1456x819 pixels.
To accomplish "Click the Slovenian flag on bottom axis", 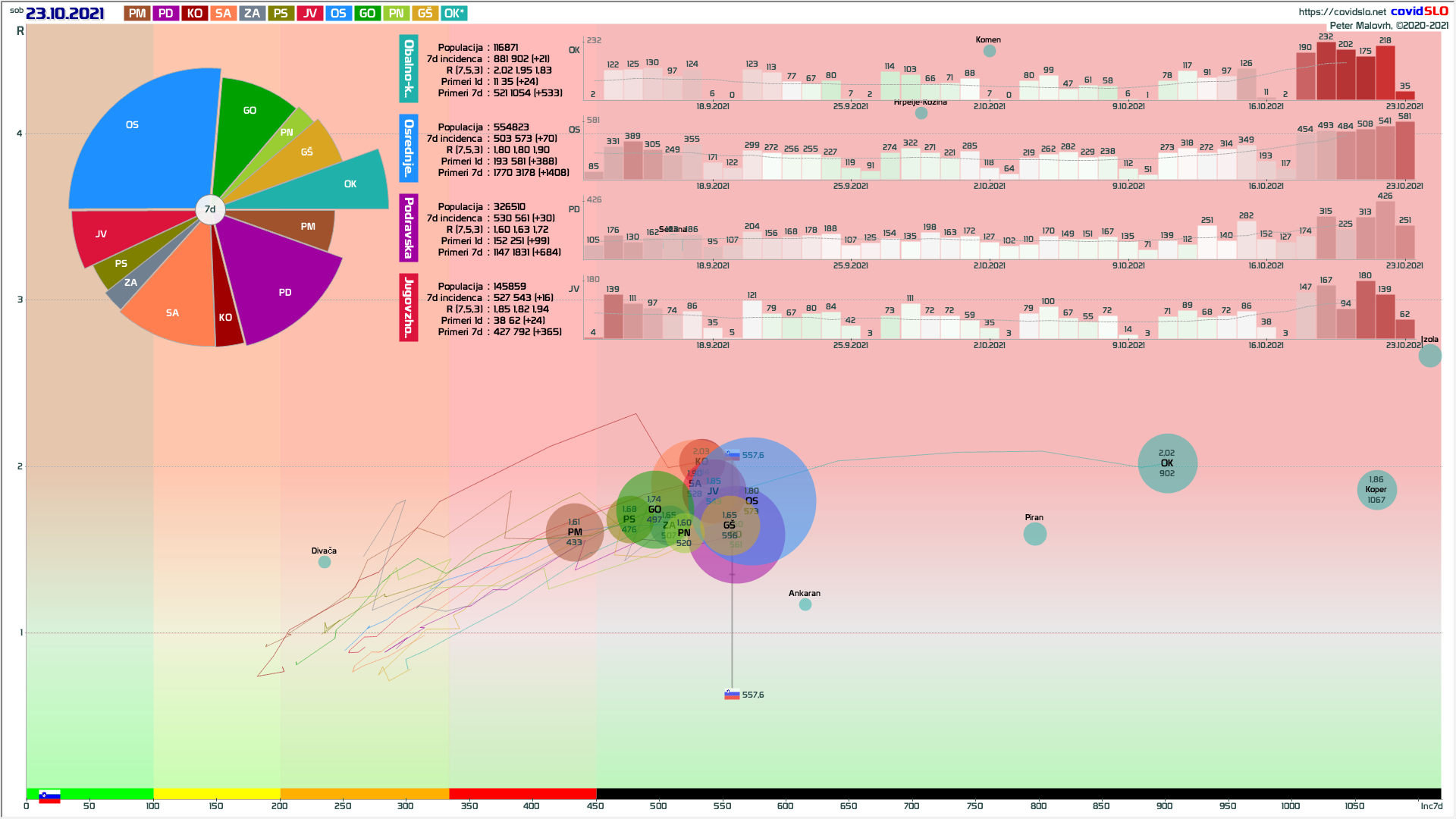I will coord(50,796).
